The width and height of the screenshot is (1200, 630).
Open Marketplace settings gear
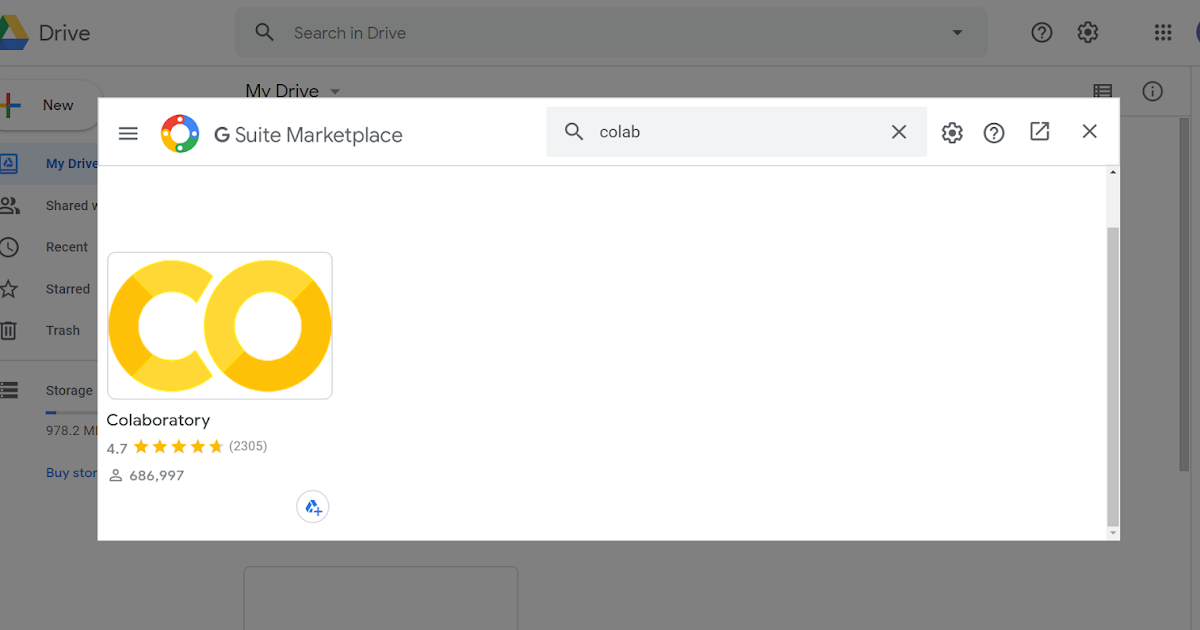point(951,131)
